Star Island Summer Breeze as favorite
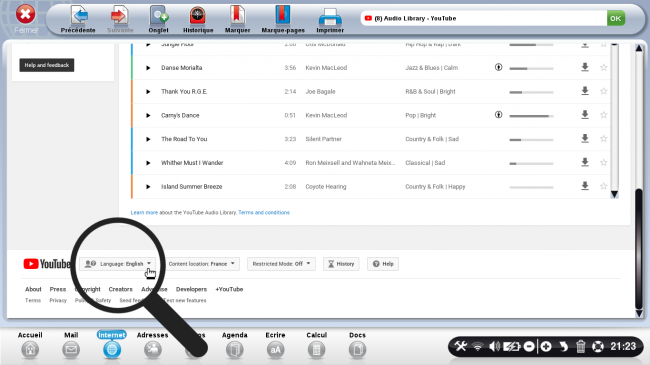This screenshot has height=365, width=650. (604, 186)
